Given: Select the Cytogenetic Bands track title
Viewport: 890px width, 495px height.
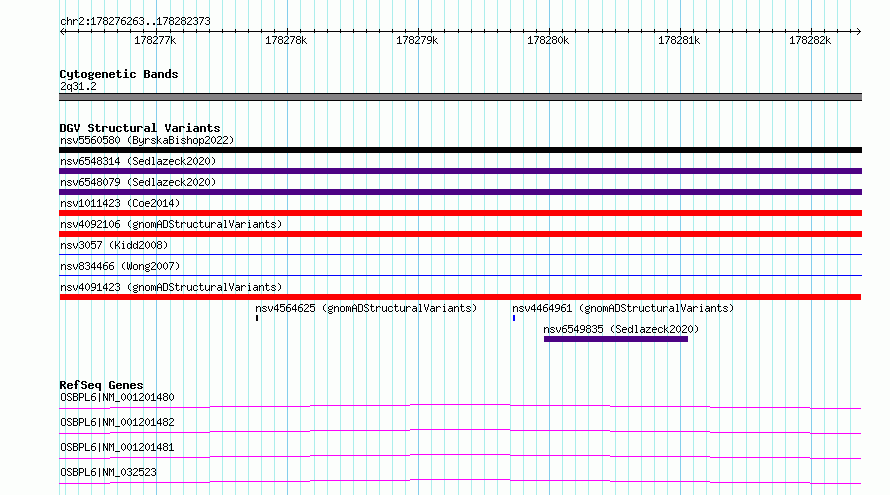Looking at the screenshot, I should 119,74.
